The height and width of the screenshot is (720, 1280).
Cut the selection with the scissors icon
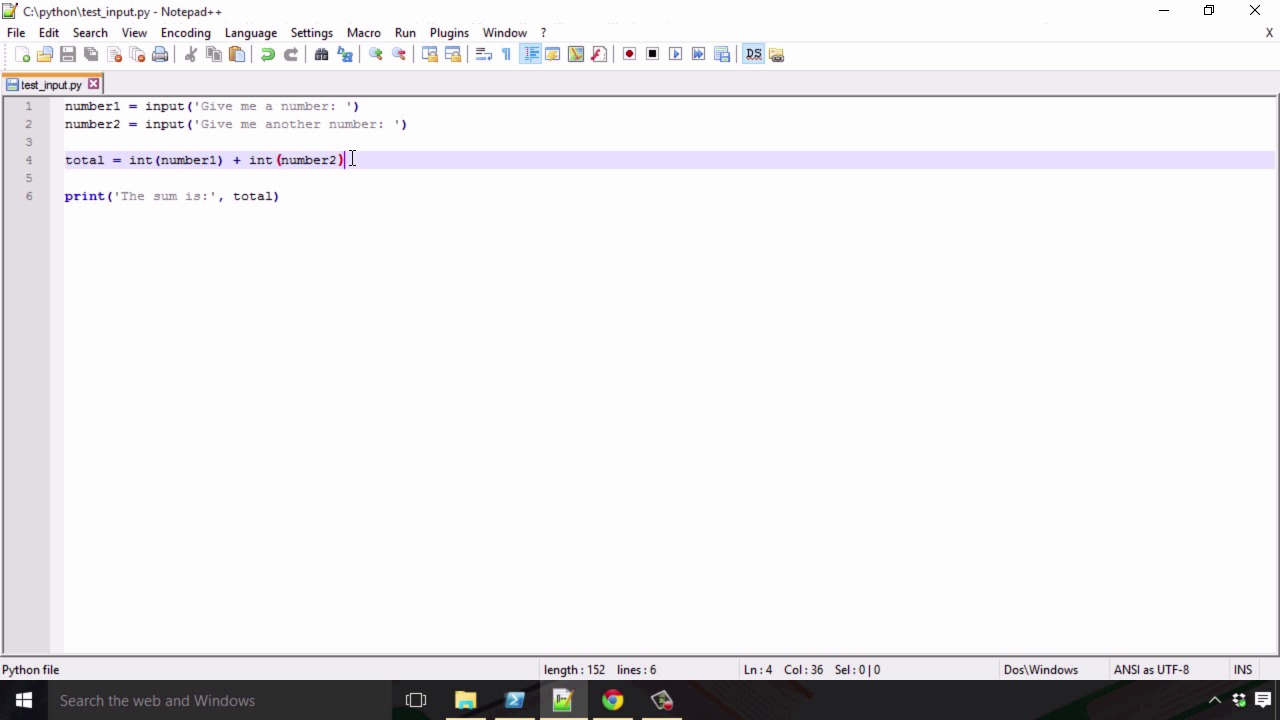(190, 54)
